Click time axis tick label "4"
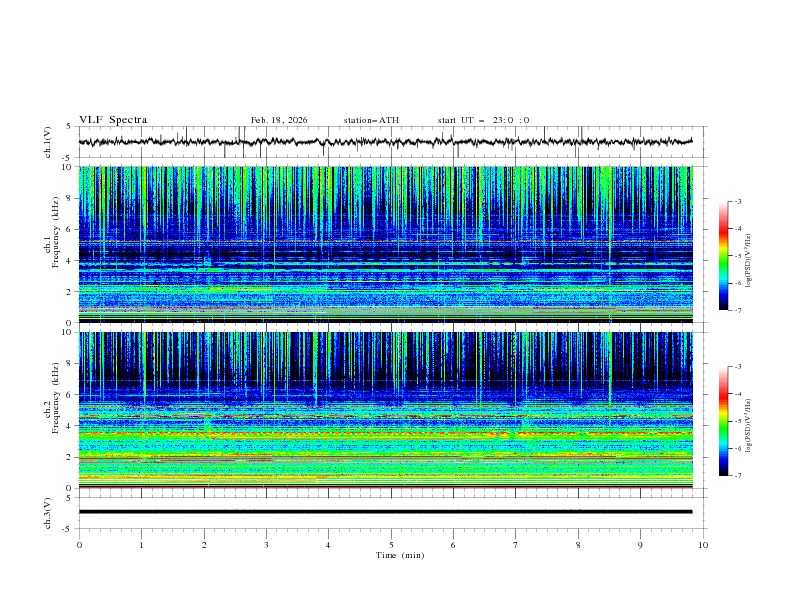Screen dimensions: 792x612 click(x=328, y=545)
